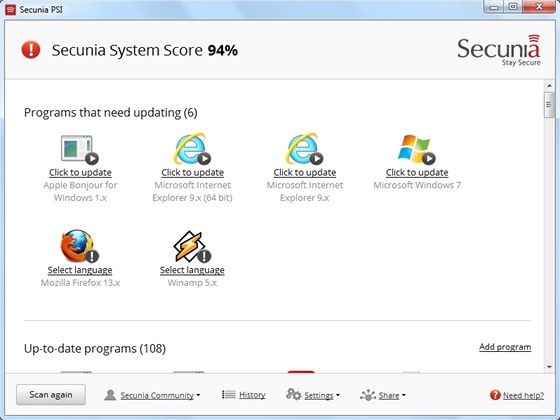Image resolution: width=560 pixels, height=420 pixels.
Task: Click to update Microsoft Windows 7
Action: pyautogui.click(x=417, y=172)
